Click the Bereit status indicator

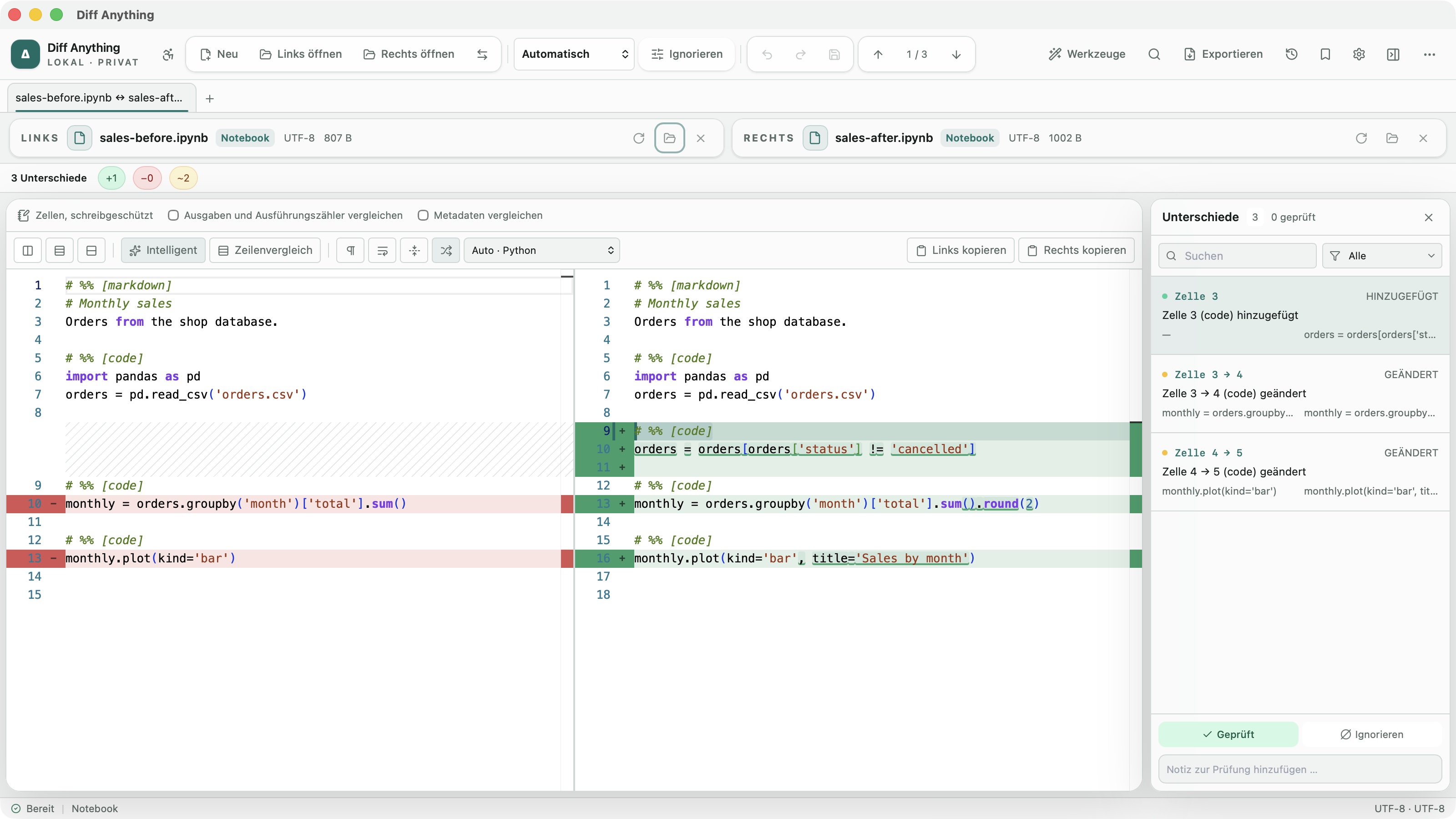coord(33,809)
